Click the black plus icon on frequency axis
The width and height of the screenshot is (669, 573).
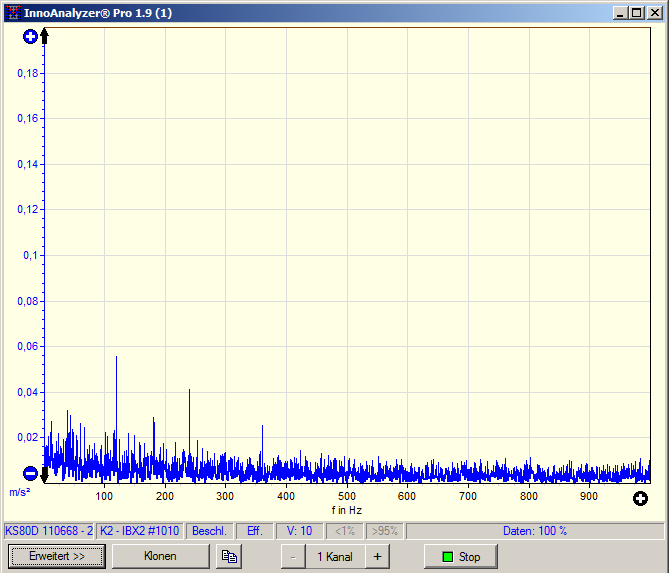coord(640,498)
